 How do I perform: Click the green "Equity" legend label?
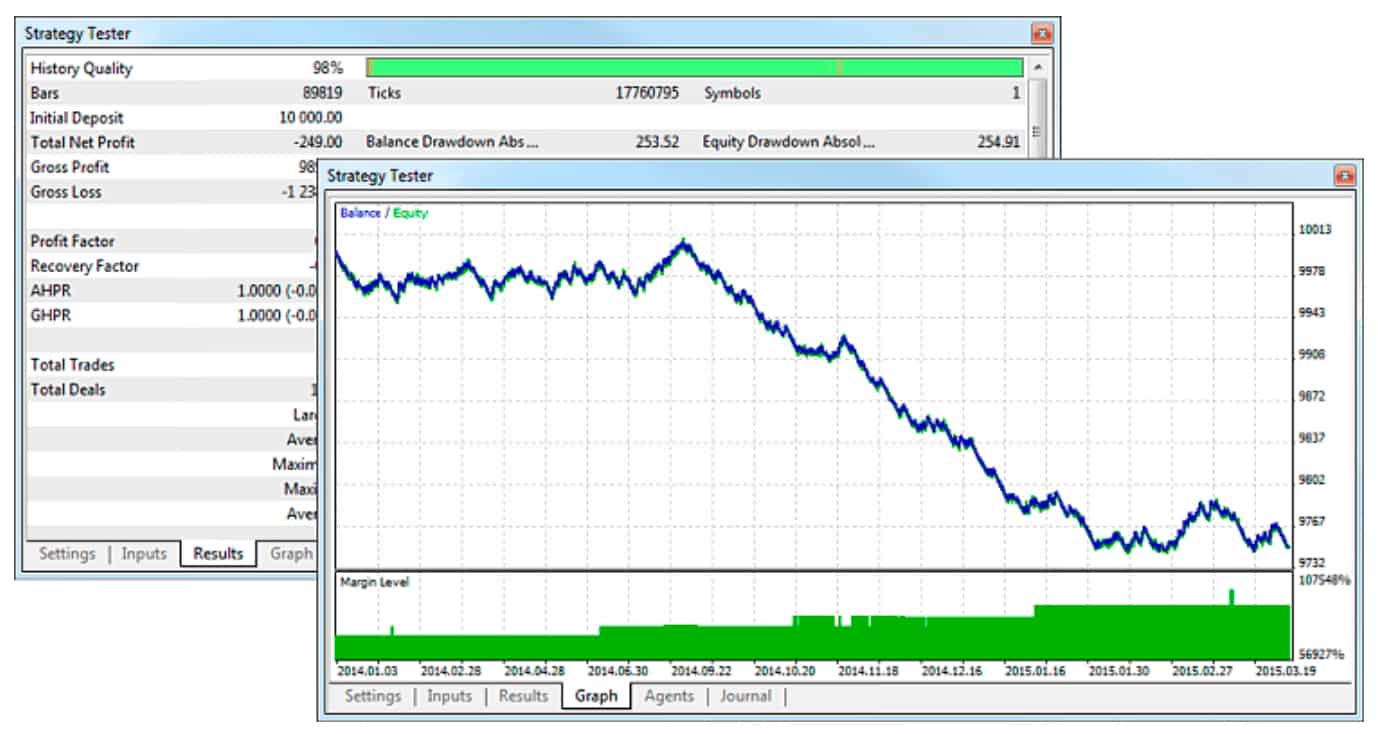point(410,213)
